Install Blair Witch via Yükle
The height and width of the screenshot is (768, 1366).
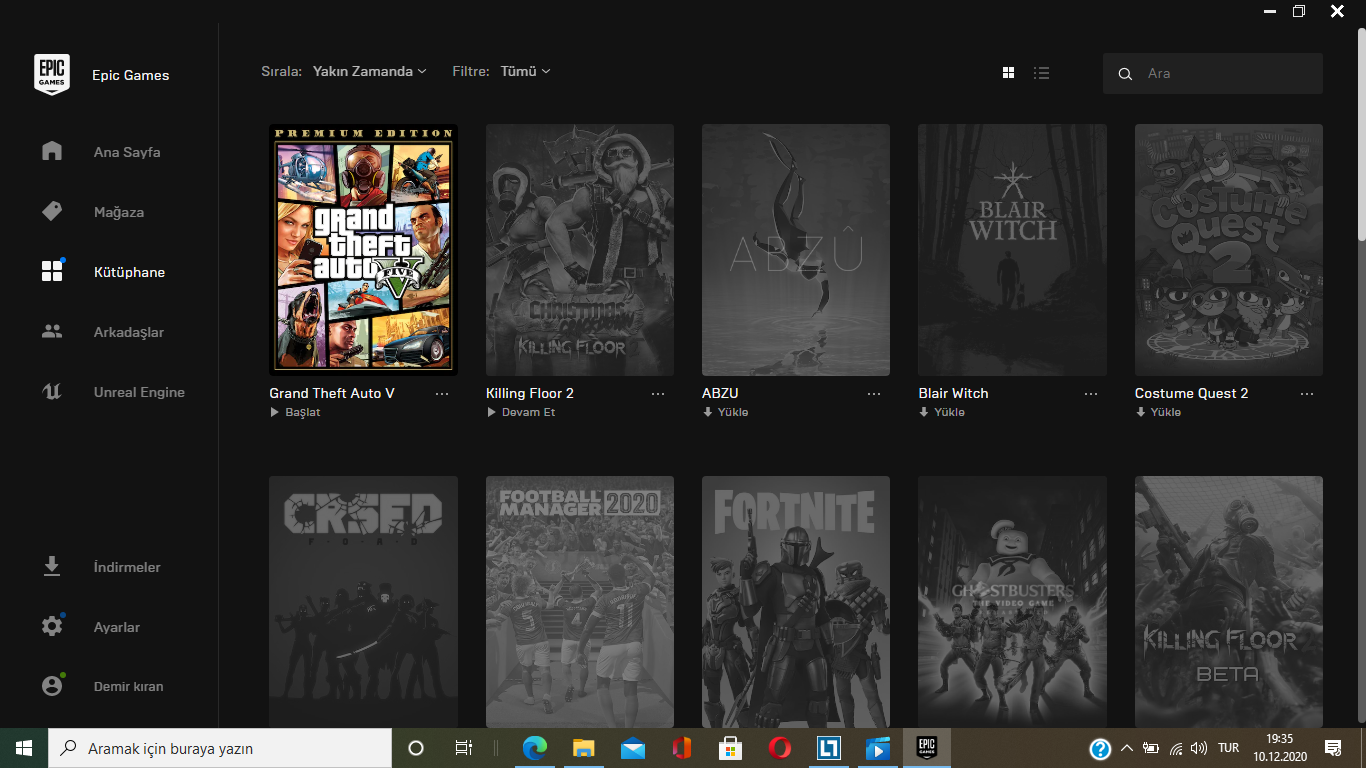[942, 412]
